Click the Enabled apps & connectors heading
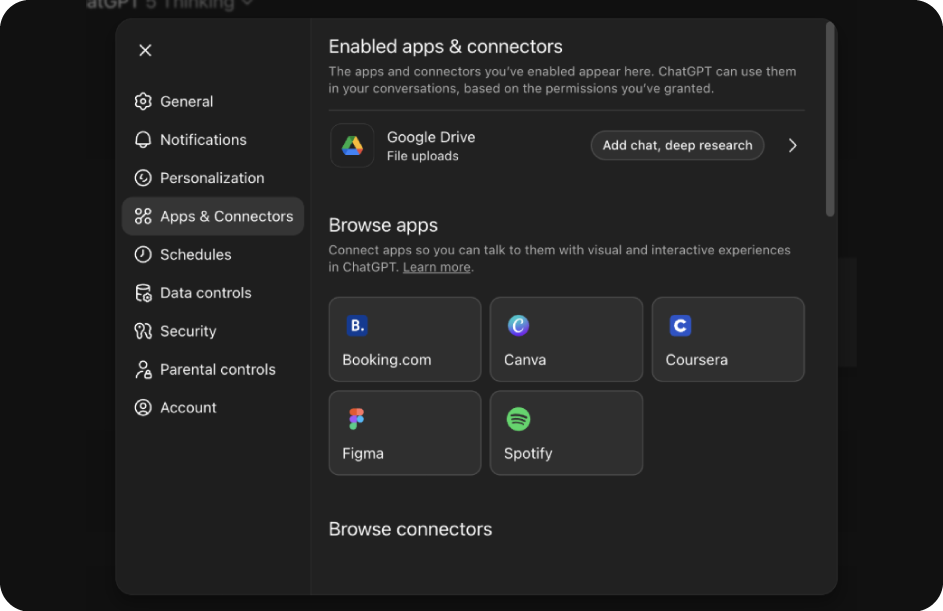The image size is (943, 611). (x=446, y=47)
